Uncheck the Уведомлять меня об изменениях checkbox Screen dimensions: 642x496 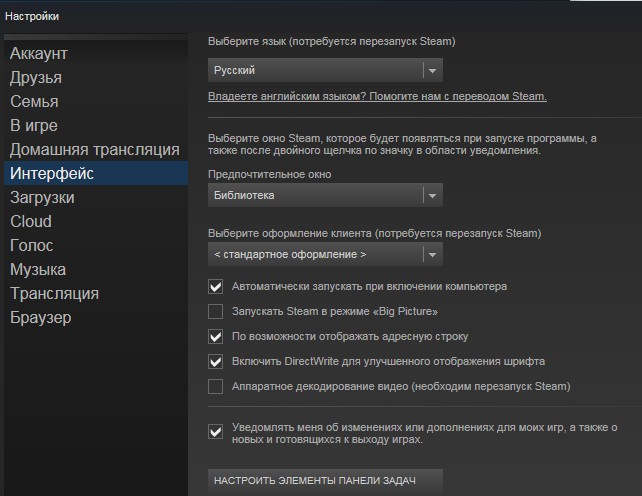pos(215,432)
